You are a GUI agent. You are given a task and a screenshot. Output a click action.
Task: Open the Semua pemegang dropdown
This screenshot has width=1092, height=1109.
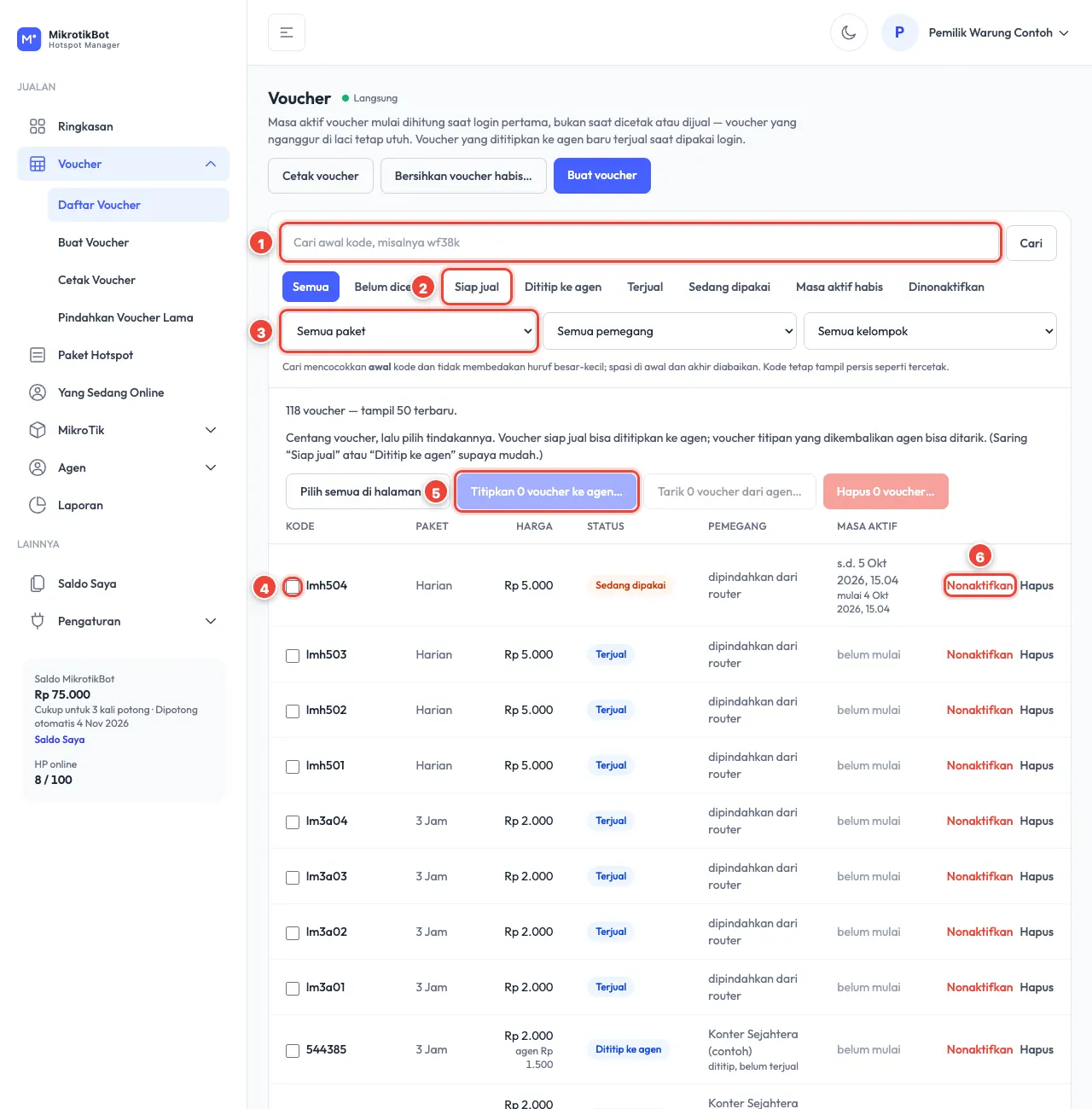pyautogui.click(x=670, y=331)
